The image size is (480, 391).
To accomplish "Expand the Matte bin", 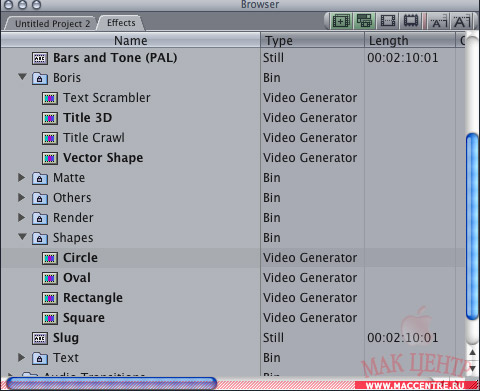I will point(22,177).
